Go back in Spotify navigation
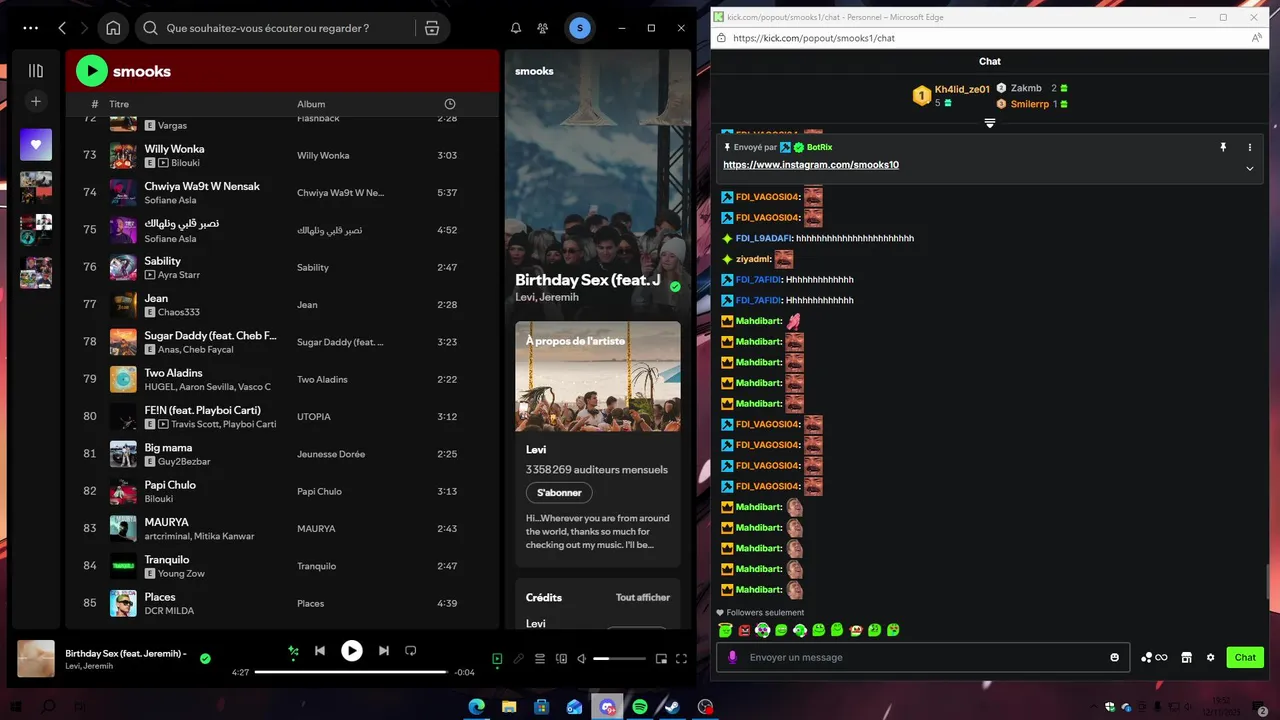The width and height of the screenshot is (1280, 720). point(62,28)
